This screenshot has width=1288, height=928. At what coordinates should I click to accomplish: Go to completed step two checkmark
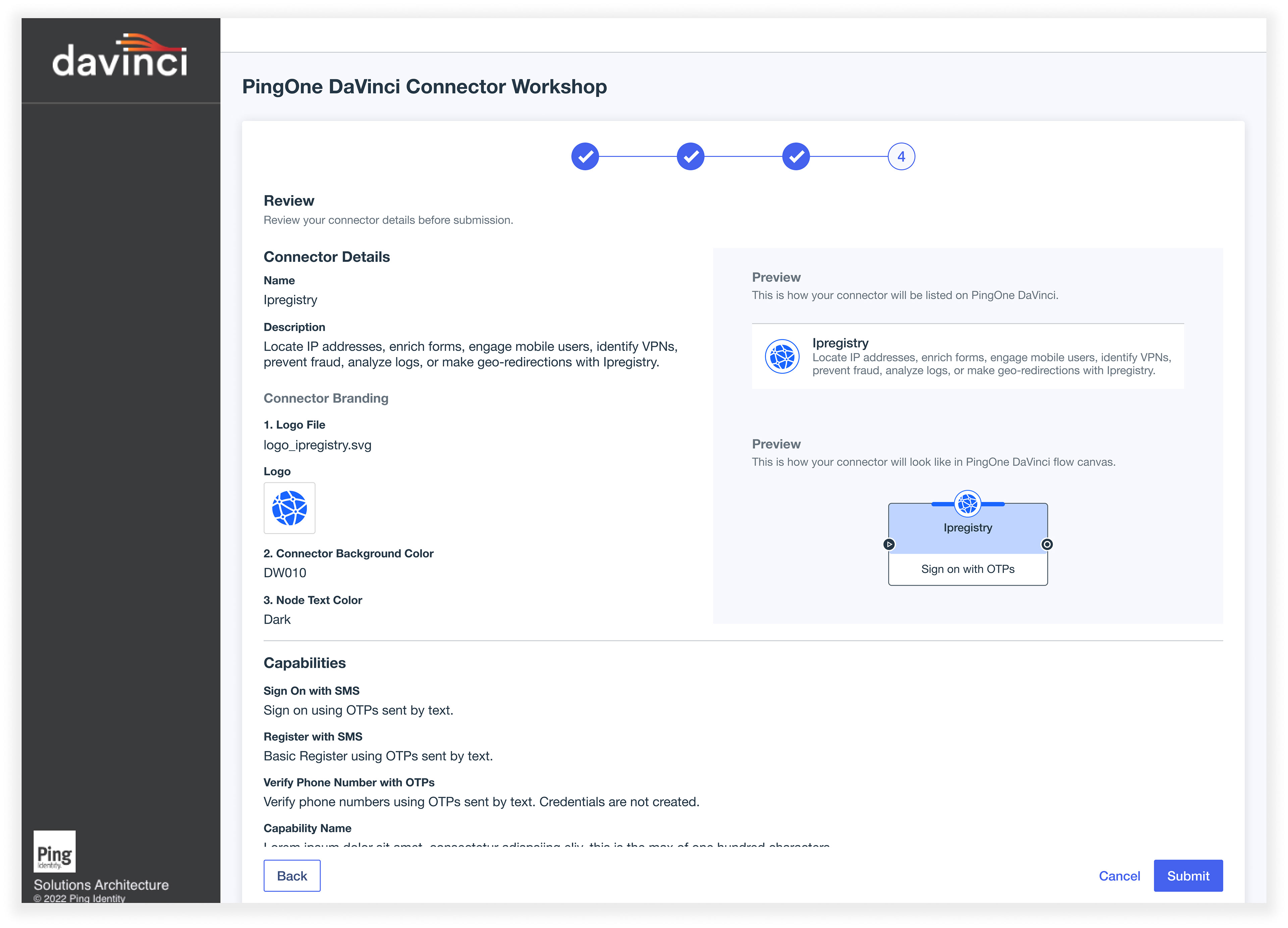tap(691, 156)
